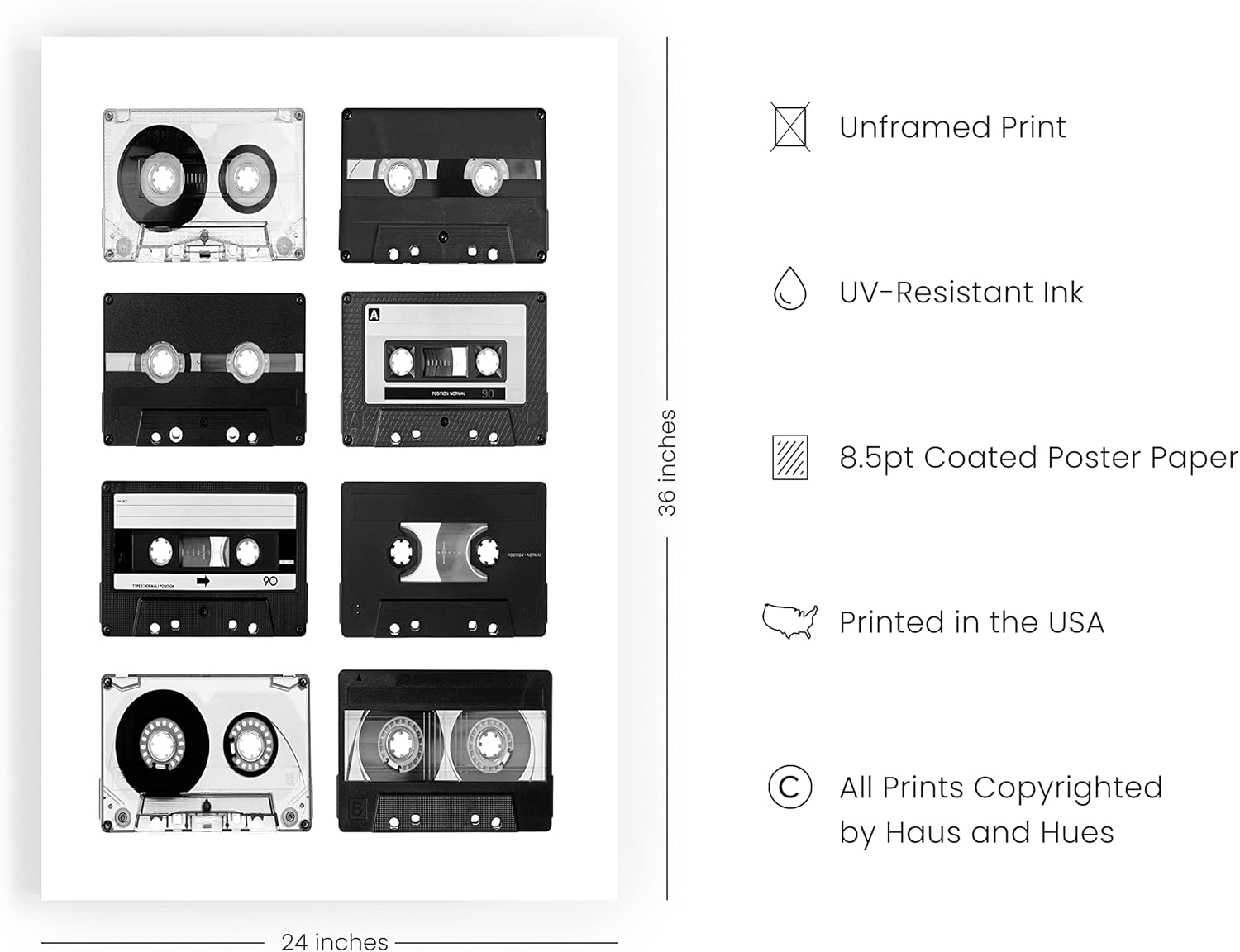Image resolution: width=1240 pixels, height=952 pixels.
Task: Click the USA map outline icon
Action: pos(789,621)
